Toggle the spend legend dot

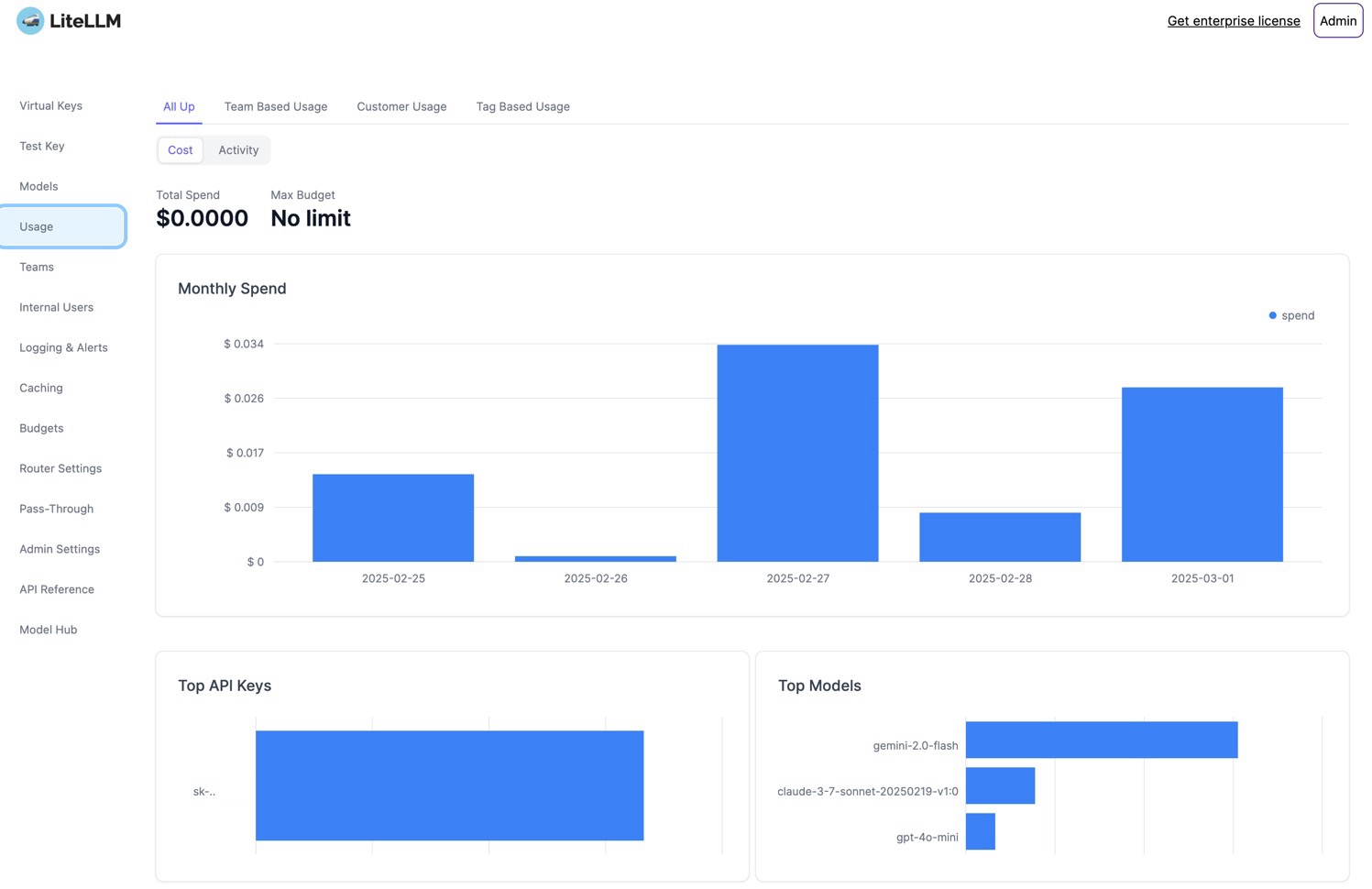(1272, 315)
